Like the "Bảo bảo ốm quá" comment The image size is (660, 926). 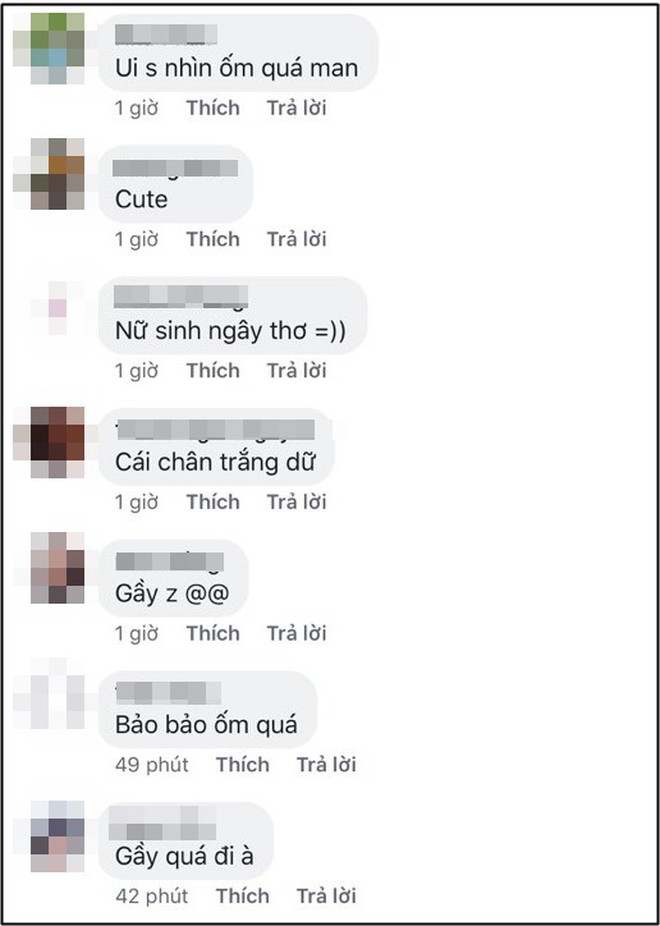coord(243,764)
